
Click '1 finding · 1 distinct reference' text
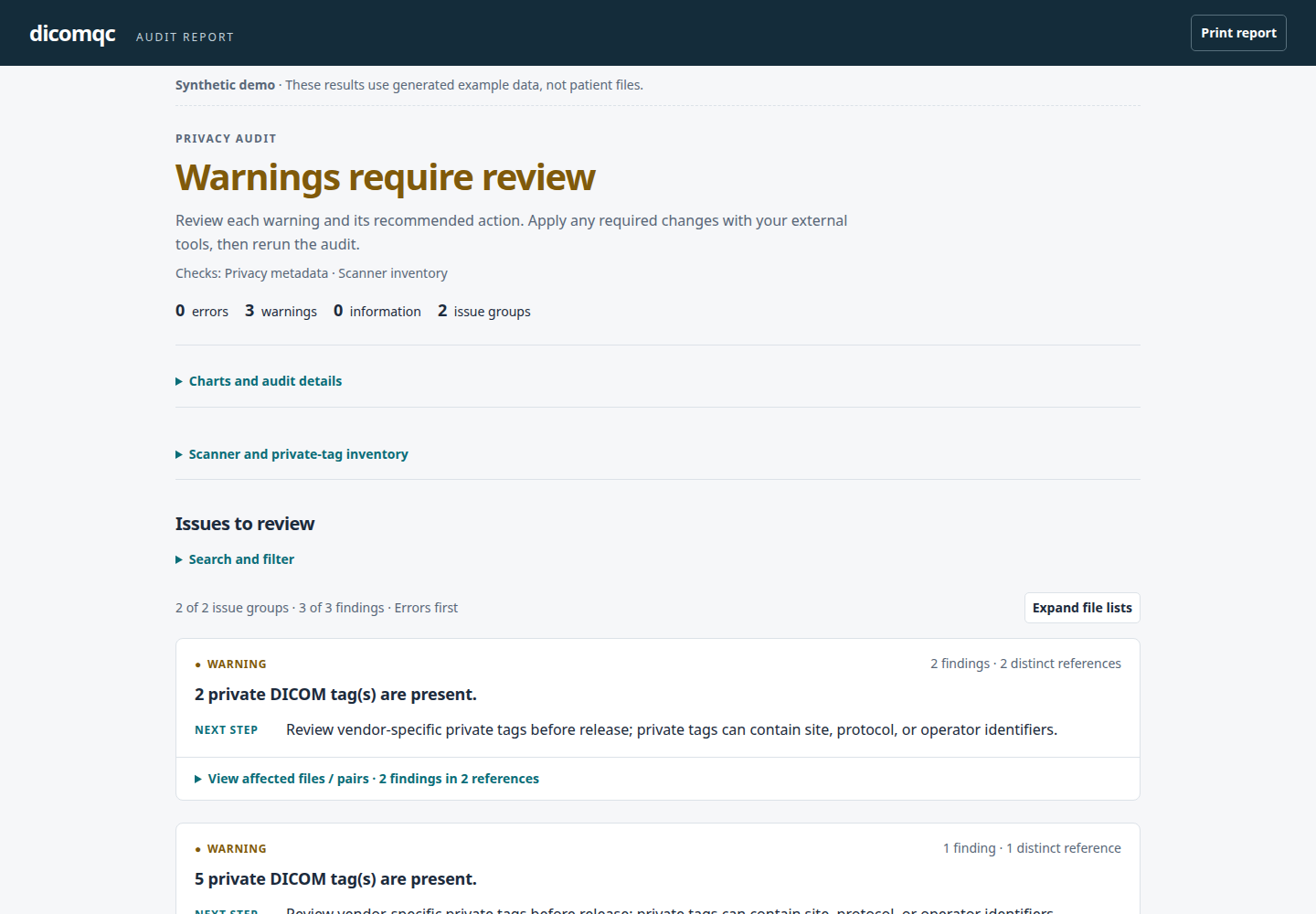point(1032,848)
